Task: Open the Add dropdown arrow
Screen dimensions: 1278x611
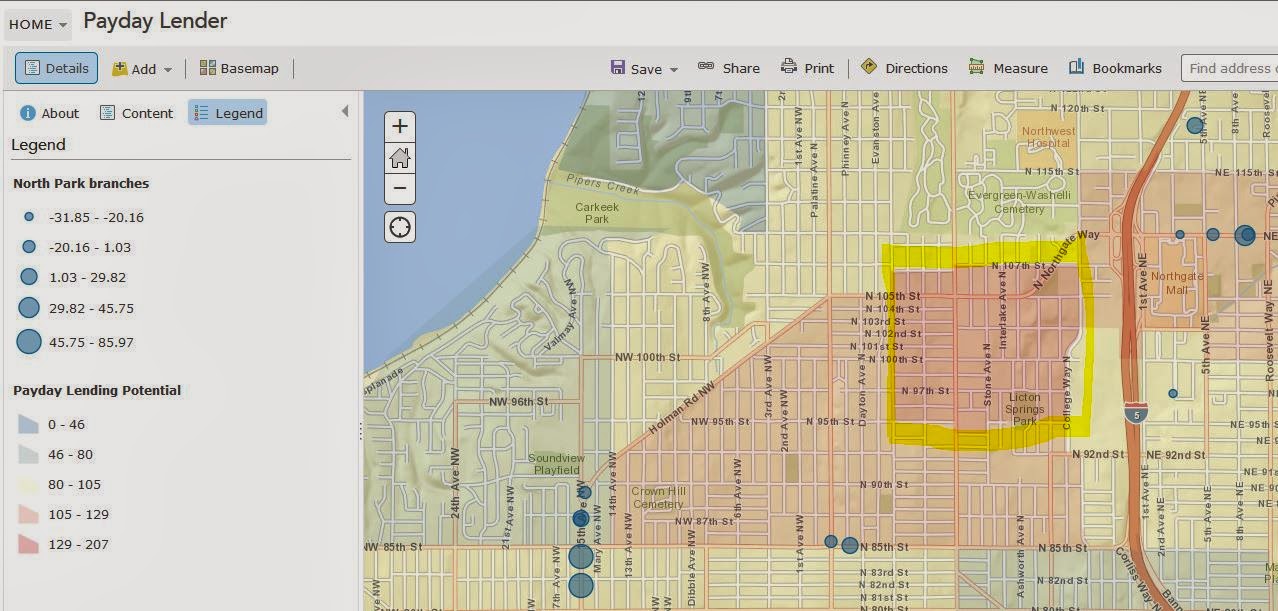Action: [167, 68]
